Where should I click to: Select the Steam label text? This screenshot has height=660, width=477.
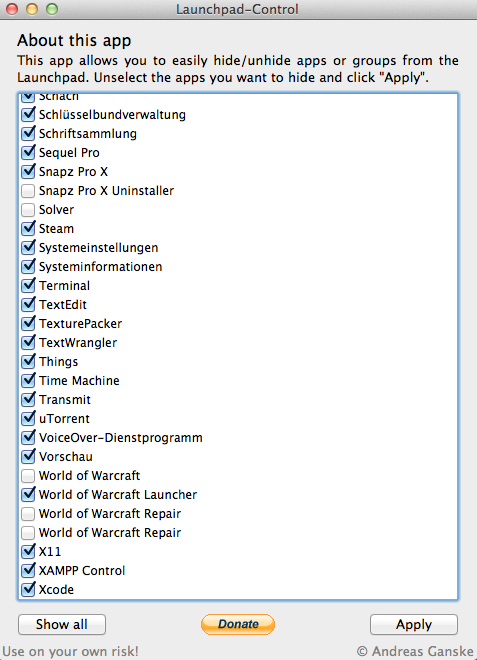click(56, 229)
